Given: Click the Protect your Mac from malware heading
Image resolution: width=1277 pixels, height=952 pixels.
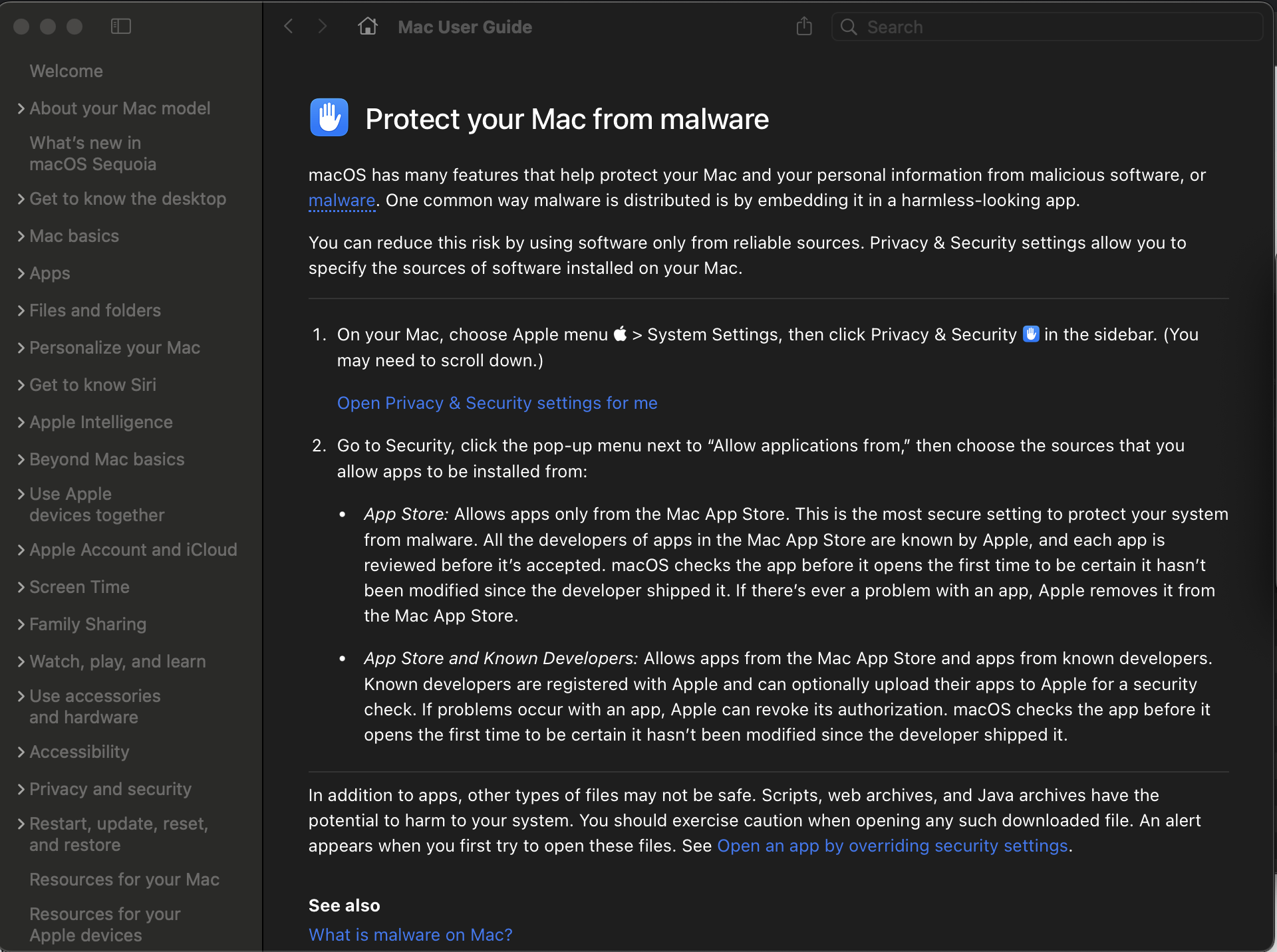Looking at the screenshot, I should coord(567,119).
